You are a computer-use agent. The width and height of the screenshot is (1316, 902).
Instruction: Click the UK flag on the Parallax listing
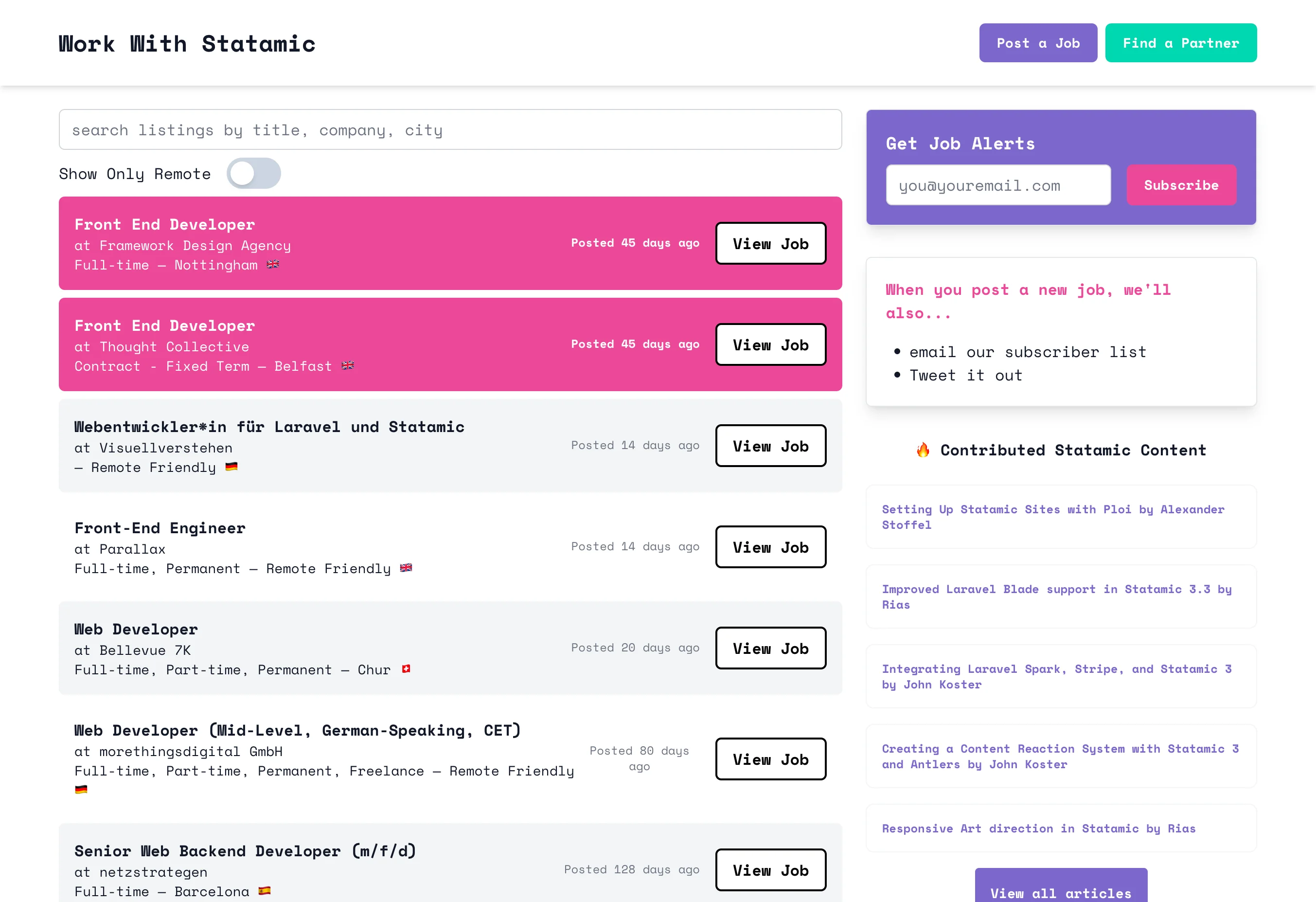(x=406, y=568)
